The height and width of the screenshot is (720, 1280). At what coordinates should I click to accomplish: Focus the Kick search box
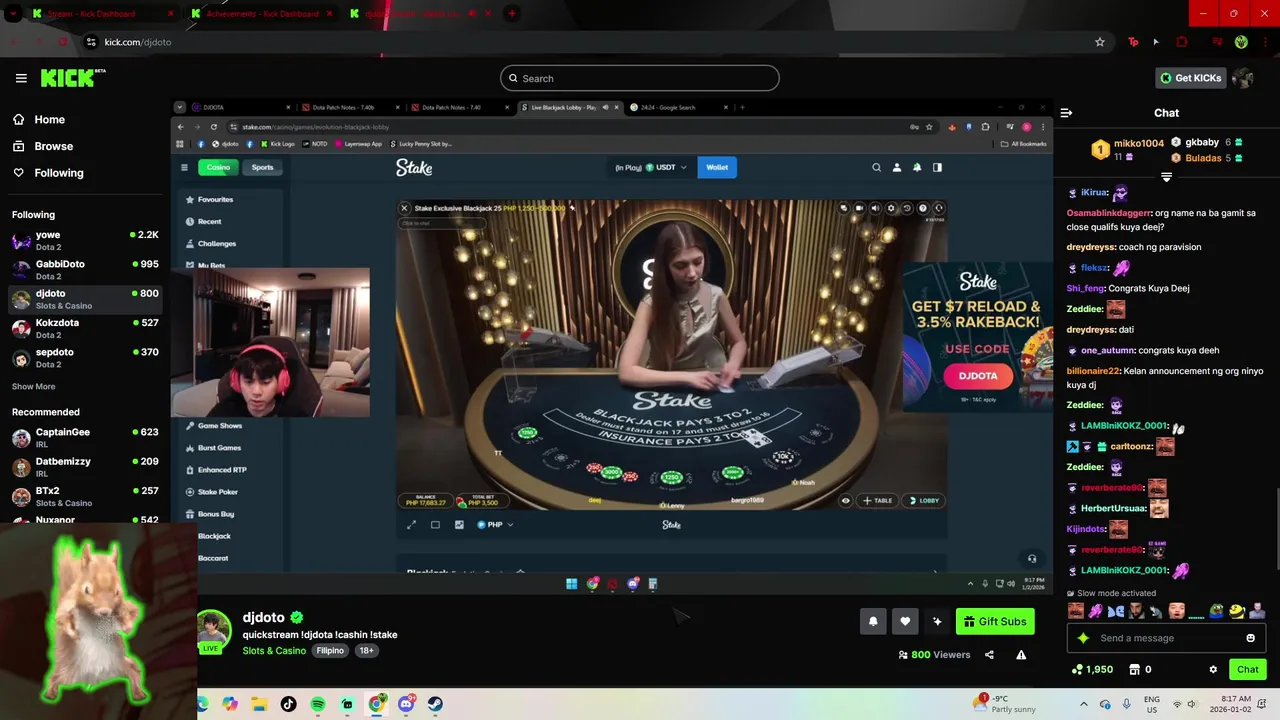[x=640, y=78]
